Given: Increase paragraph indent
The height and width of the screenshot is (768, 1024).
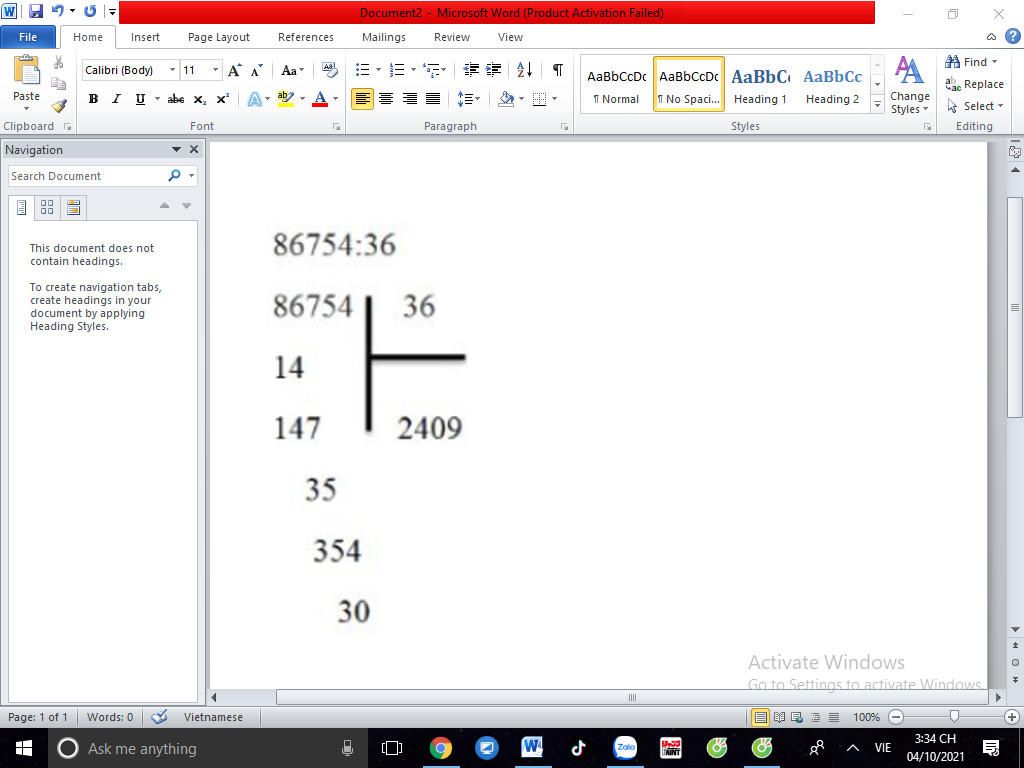Looking at the screenshot, I should [x=494, y=69].
